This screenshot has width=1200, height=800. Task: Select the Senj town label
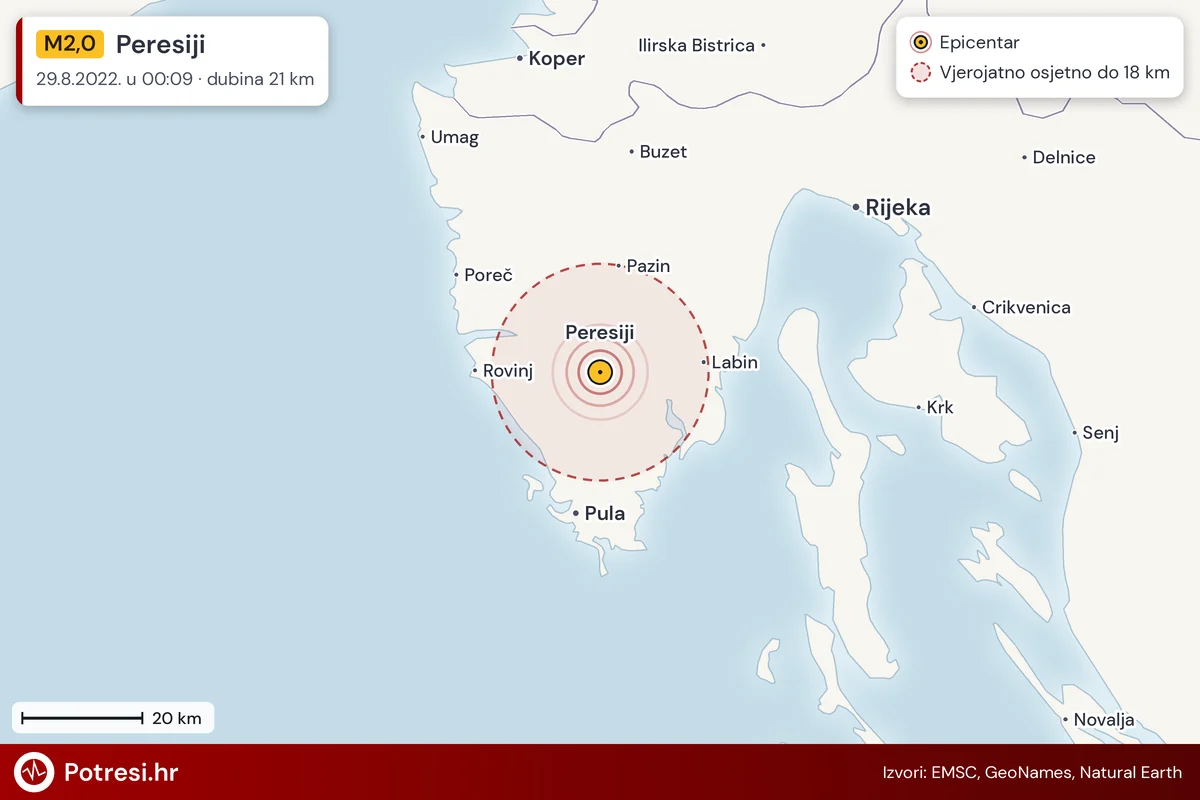pos(1101,433)
